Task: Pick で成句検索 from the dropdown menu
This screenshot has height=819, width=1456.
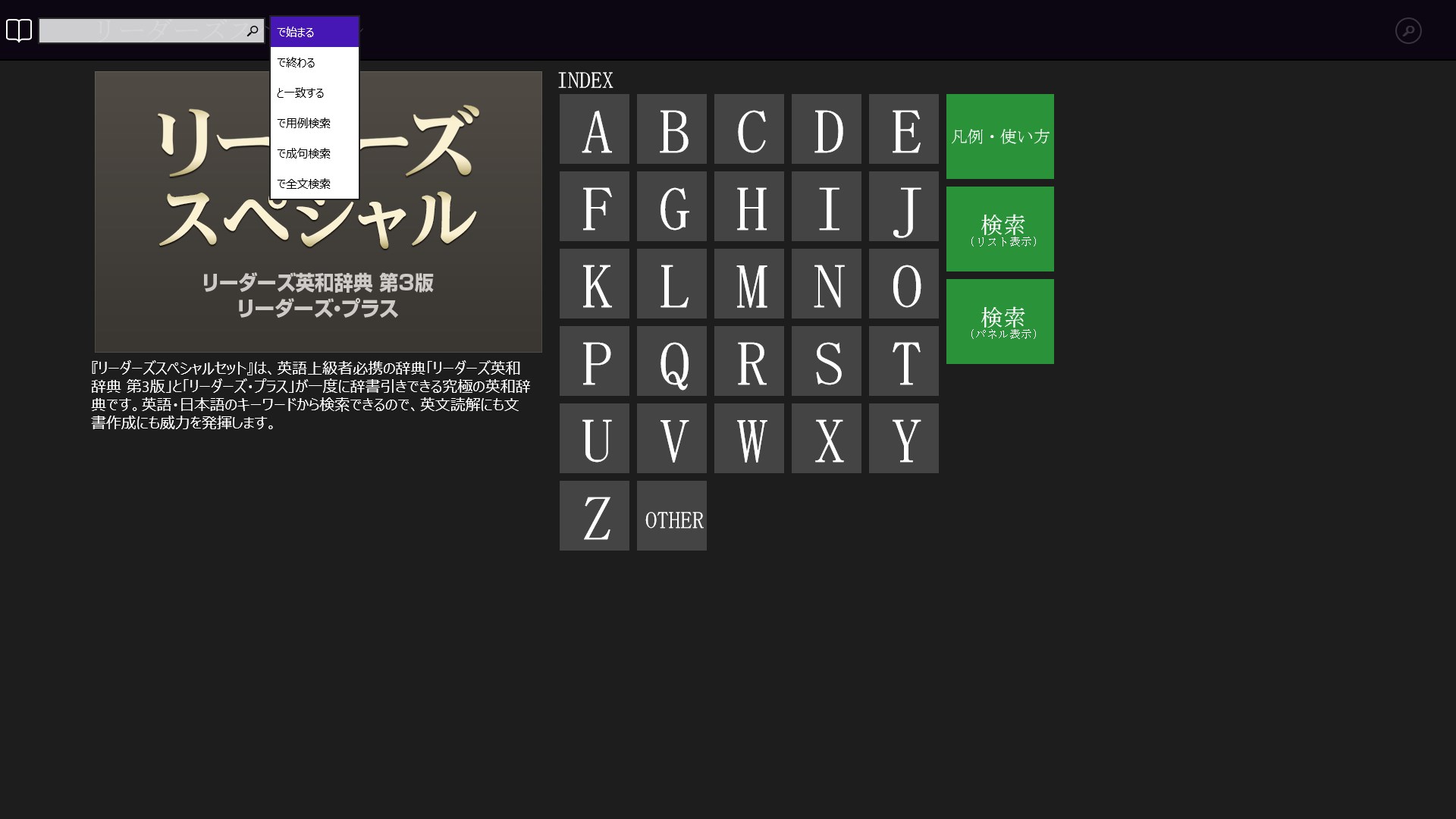Action: tap(314, 153)
